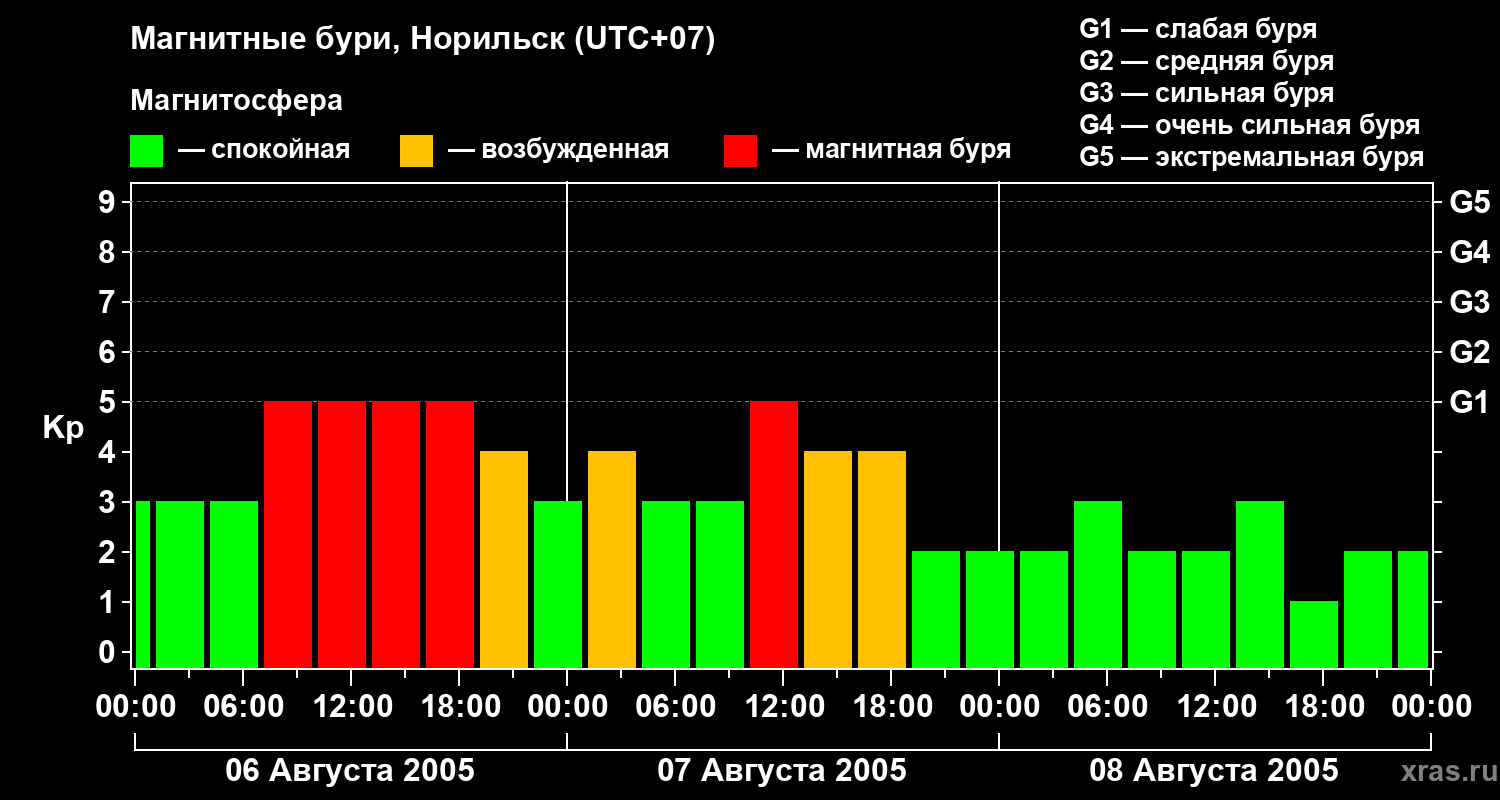
Task: Click the Kp 3 bar after 12:00 on 08 Августа
Action: point(1260,584)
